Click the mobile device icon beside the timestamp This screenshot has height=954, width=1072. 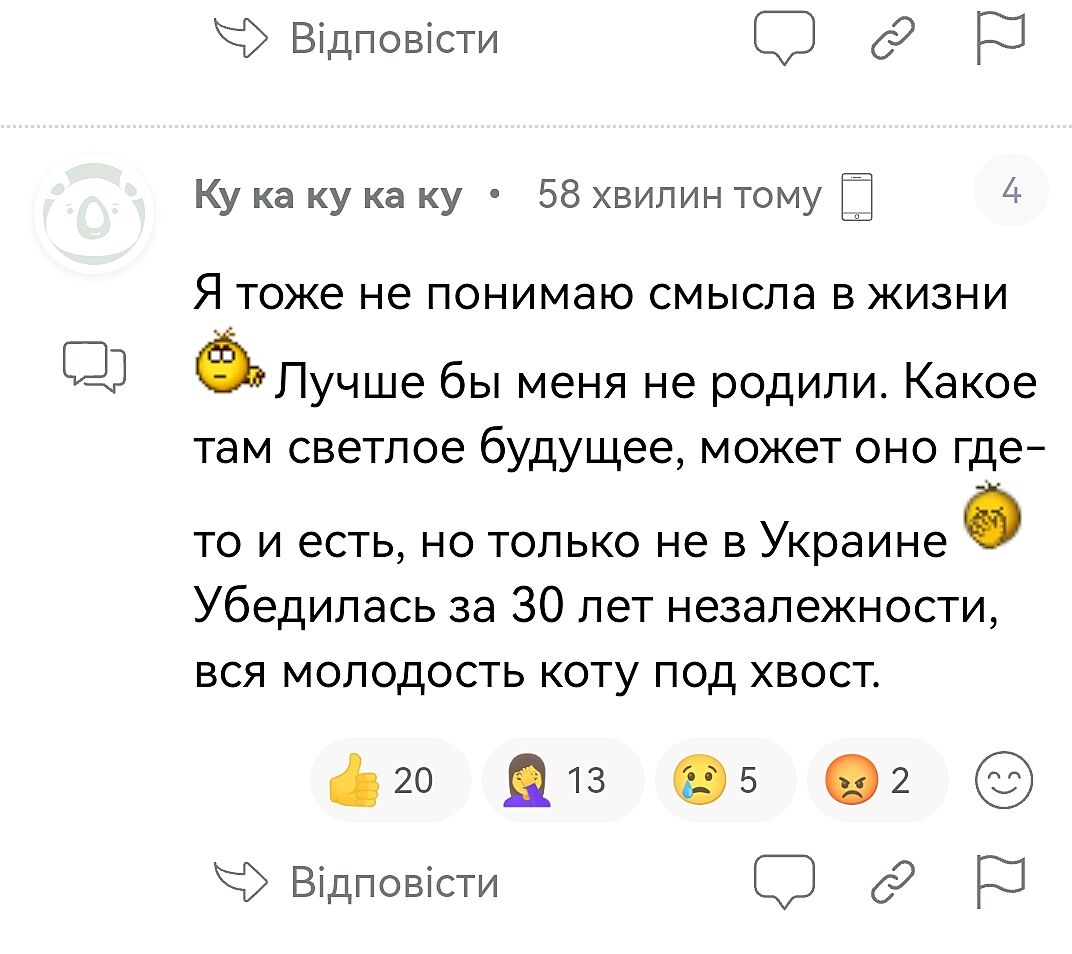(x=857, y=198)
